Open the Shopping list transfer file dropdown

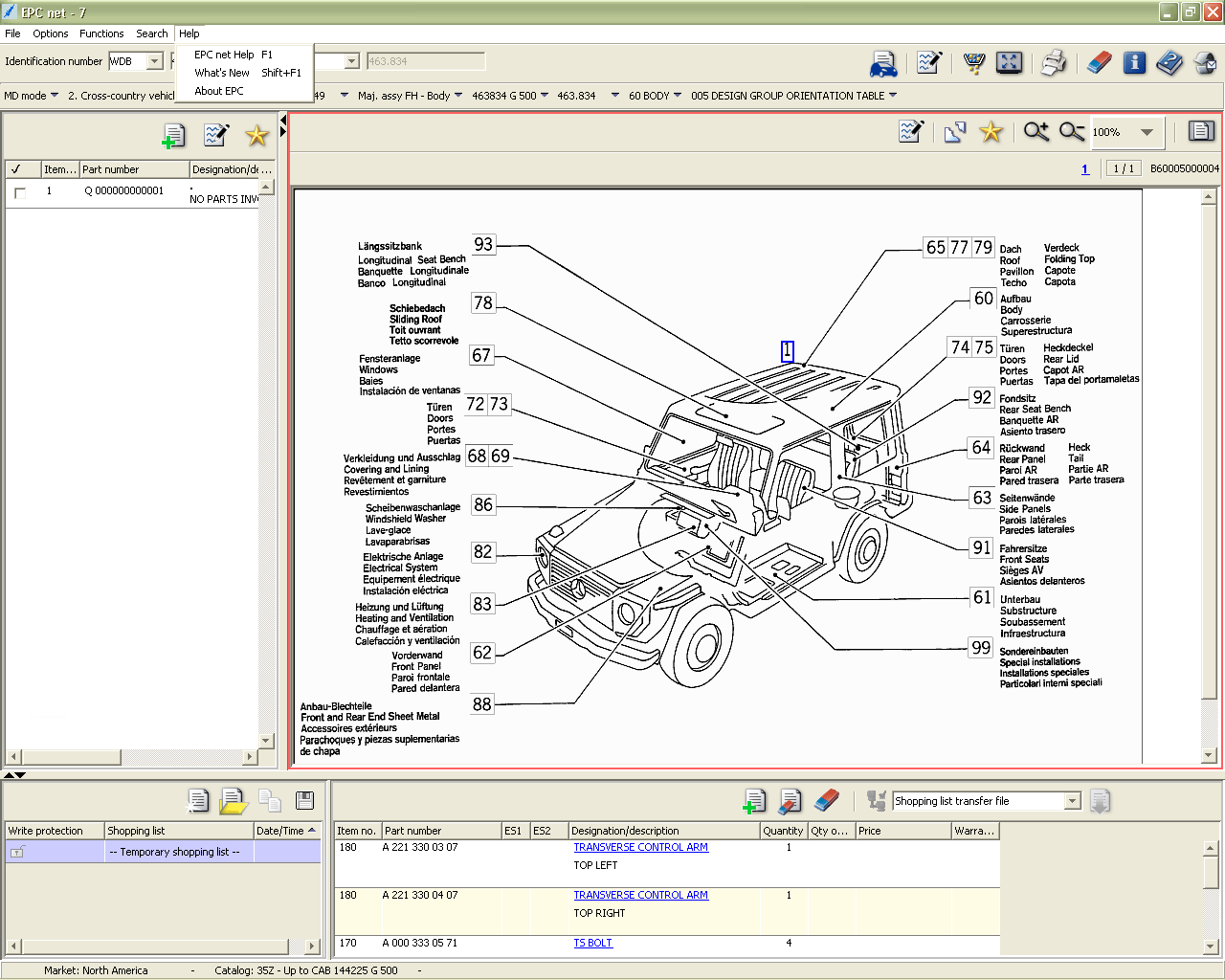point(1073,801)
